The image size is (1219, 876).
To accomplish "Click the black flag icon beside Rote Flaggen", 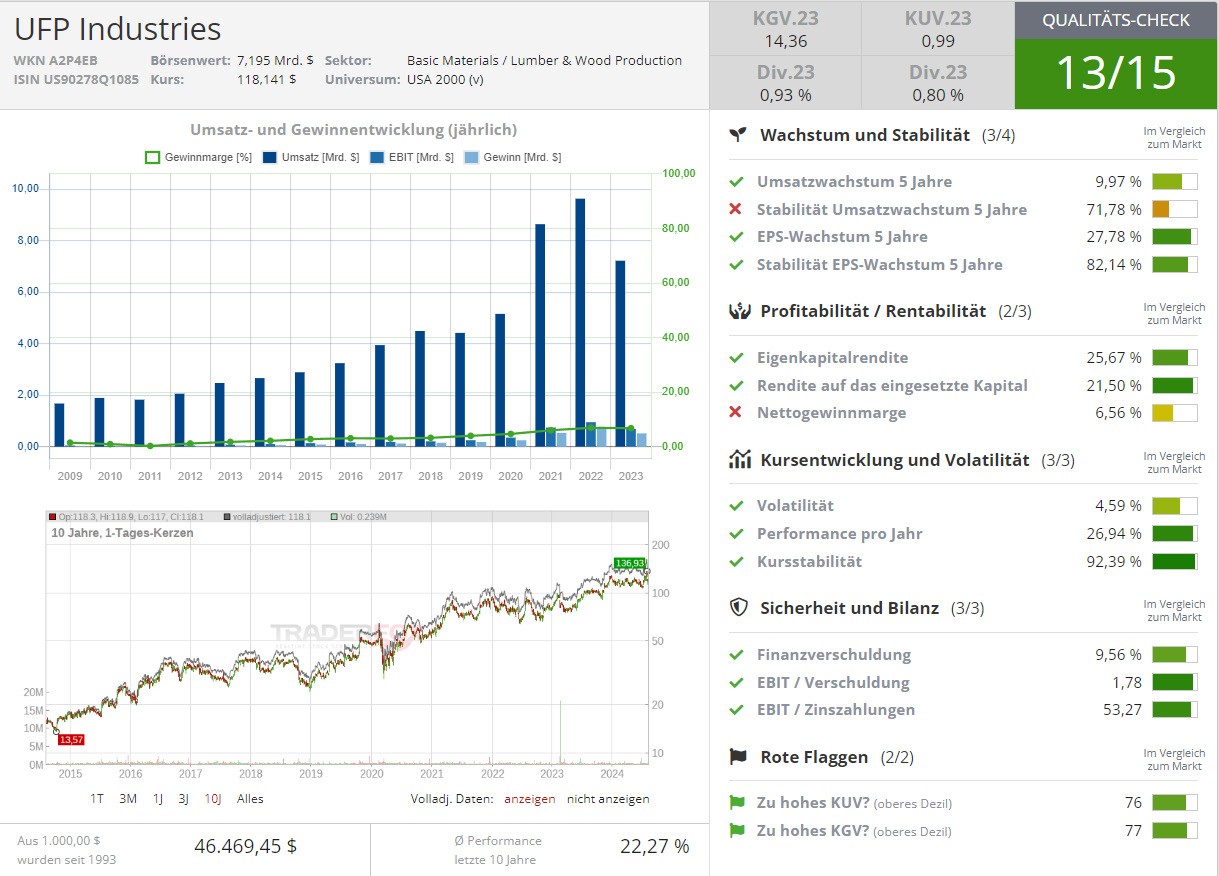I will [x=739, y=757].
